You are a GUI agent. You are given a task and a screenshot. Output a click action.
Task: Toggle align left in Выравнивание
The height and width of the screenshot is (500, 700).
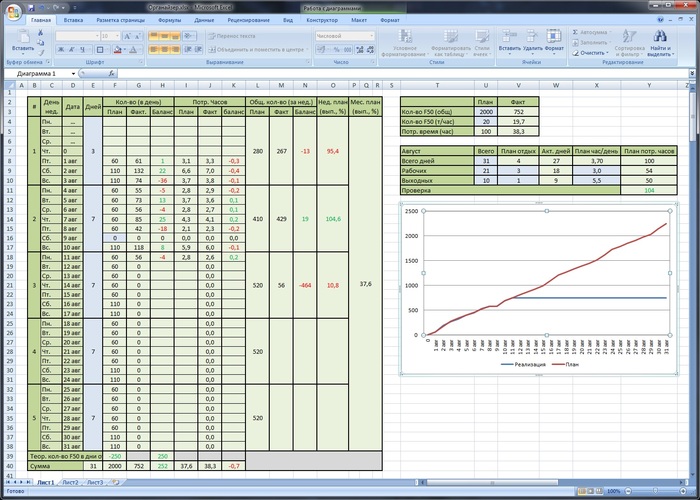click(x=154, y=50)
